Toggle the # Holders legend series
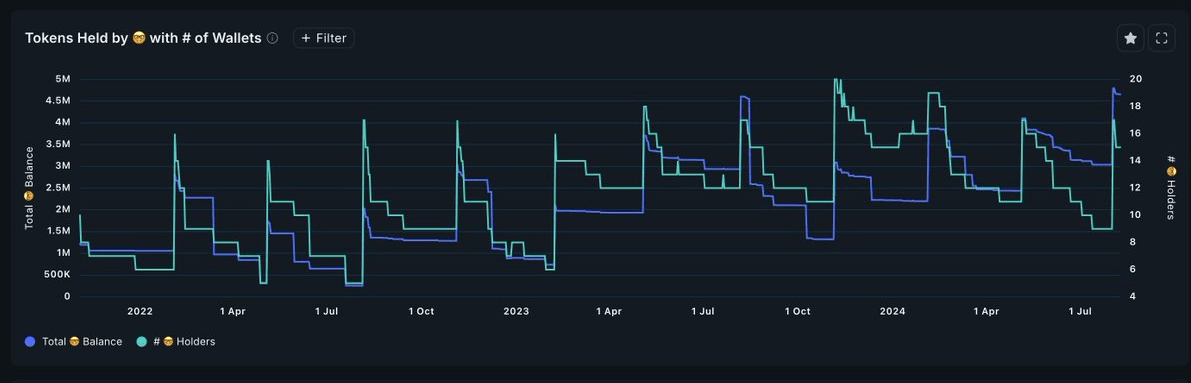1191x383 pixels. click(x=175, y=342)
